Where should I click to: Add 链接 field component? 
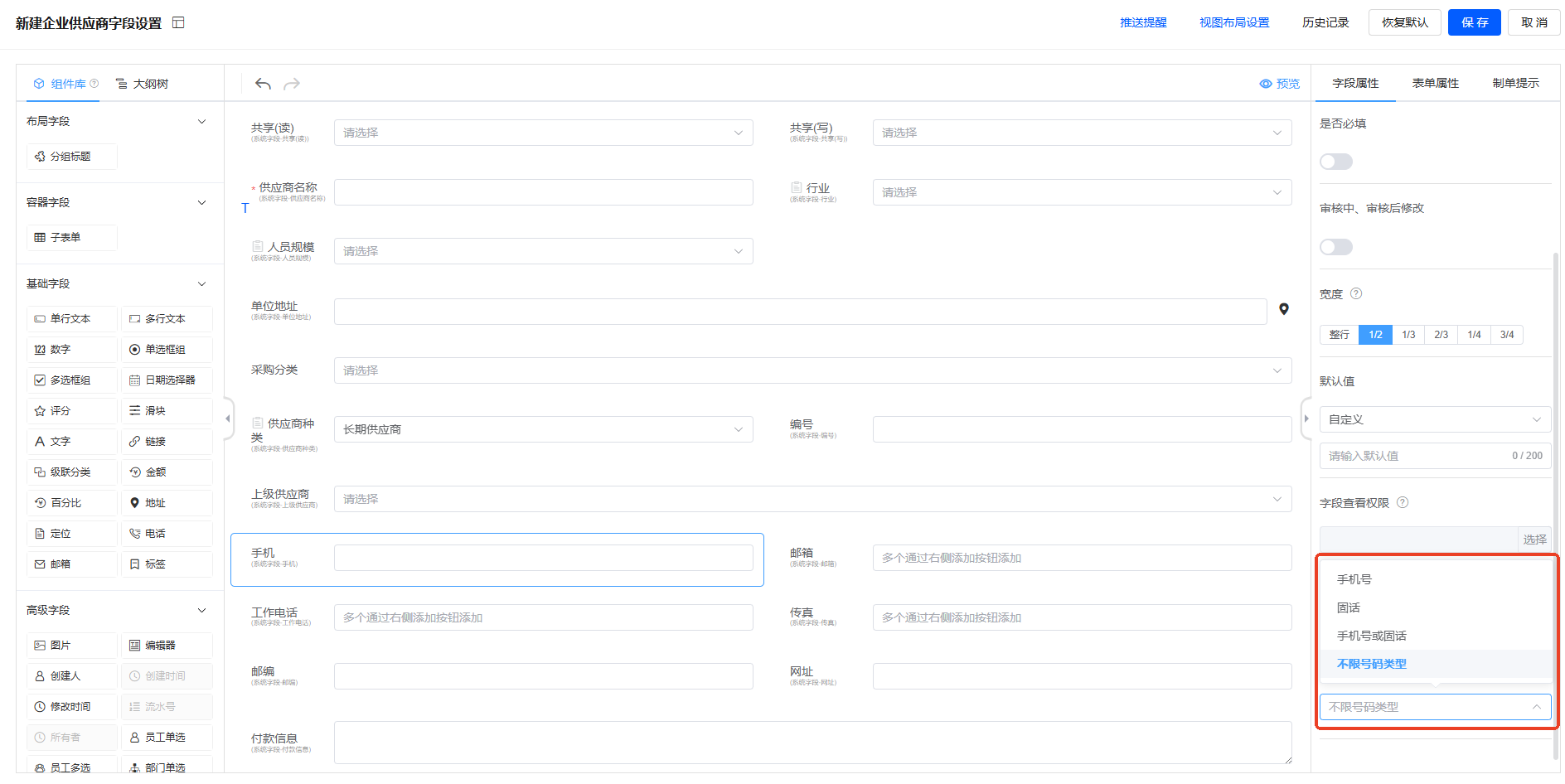[x=167, y=442]
